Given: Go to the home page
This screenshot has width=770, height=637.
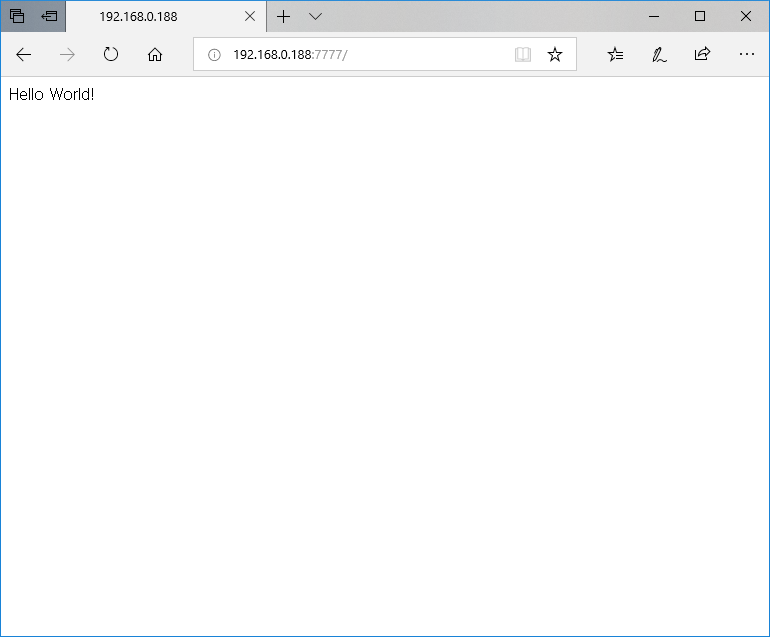Looking at the screenshot, I should pyautogui.click(x=155, y=55).
